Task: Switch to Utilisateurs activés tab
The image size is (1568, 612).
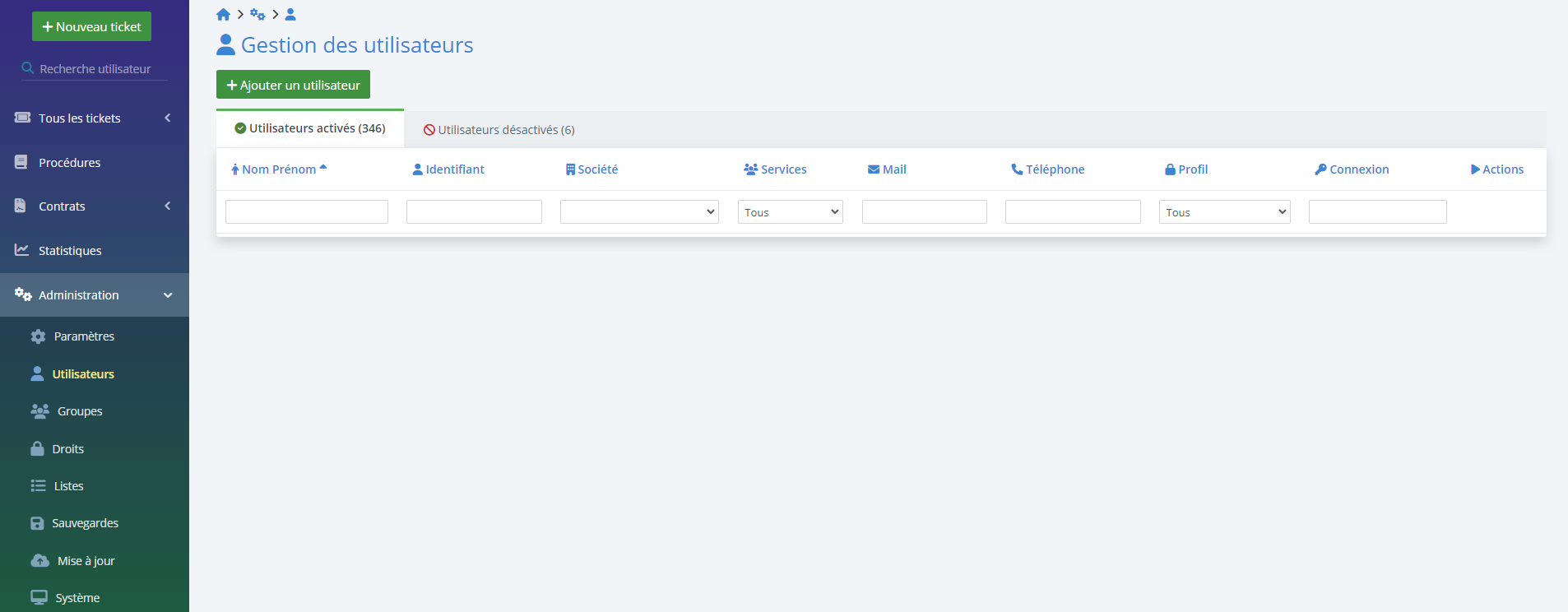Action: (310, 128)
